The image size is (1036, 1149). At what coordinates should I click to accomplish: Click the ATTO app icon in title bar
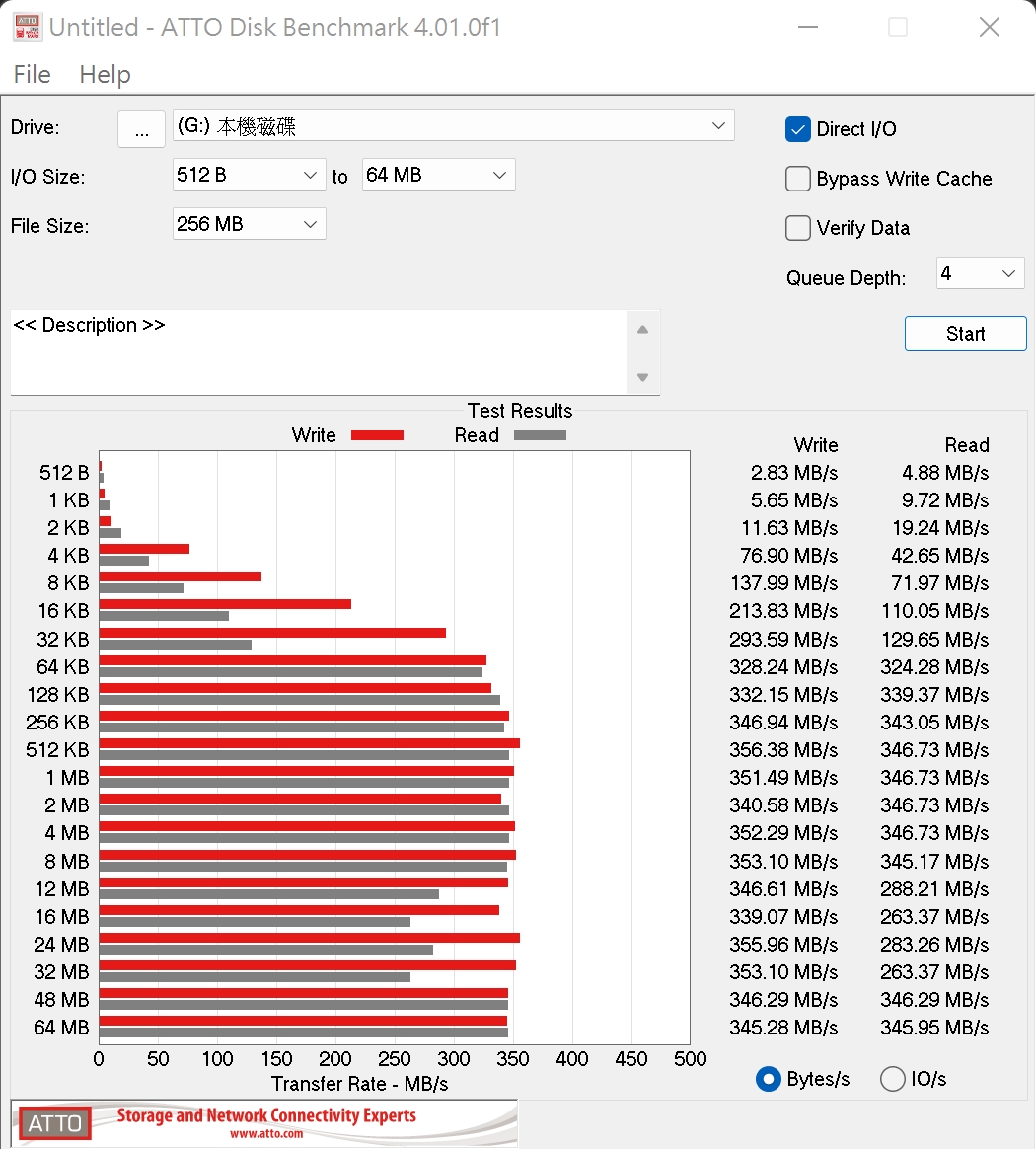click(27, 27)
